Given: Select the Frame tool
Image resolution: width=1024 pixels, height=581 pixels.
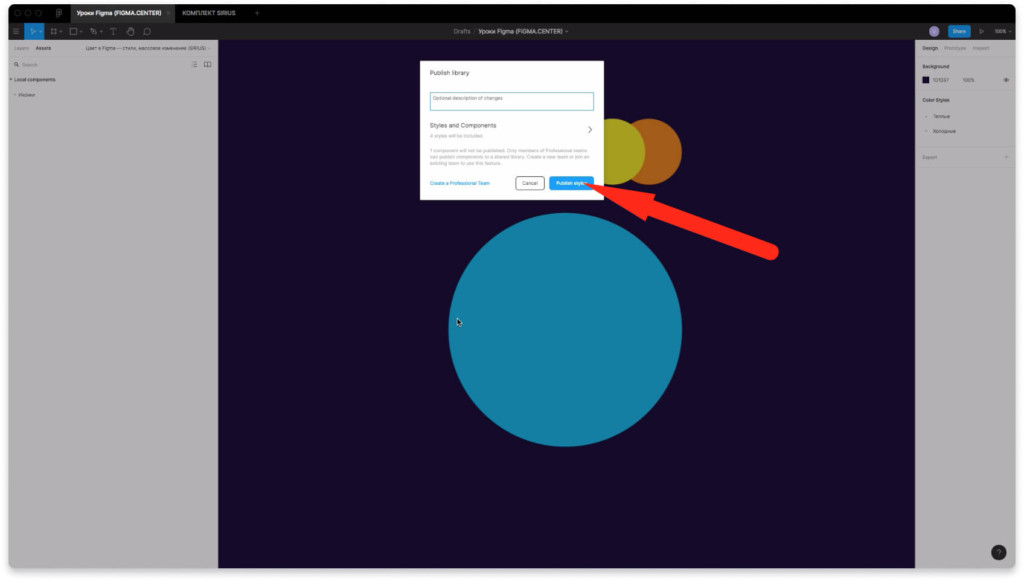Looking at the screenshot, I should 54,31.
